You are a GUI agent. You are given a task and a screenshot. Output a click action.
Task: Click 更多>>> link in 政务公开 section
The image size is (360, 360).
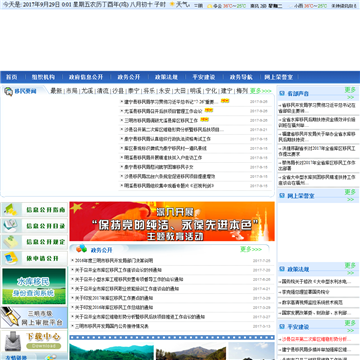[251, 249]
